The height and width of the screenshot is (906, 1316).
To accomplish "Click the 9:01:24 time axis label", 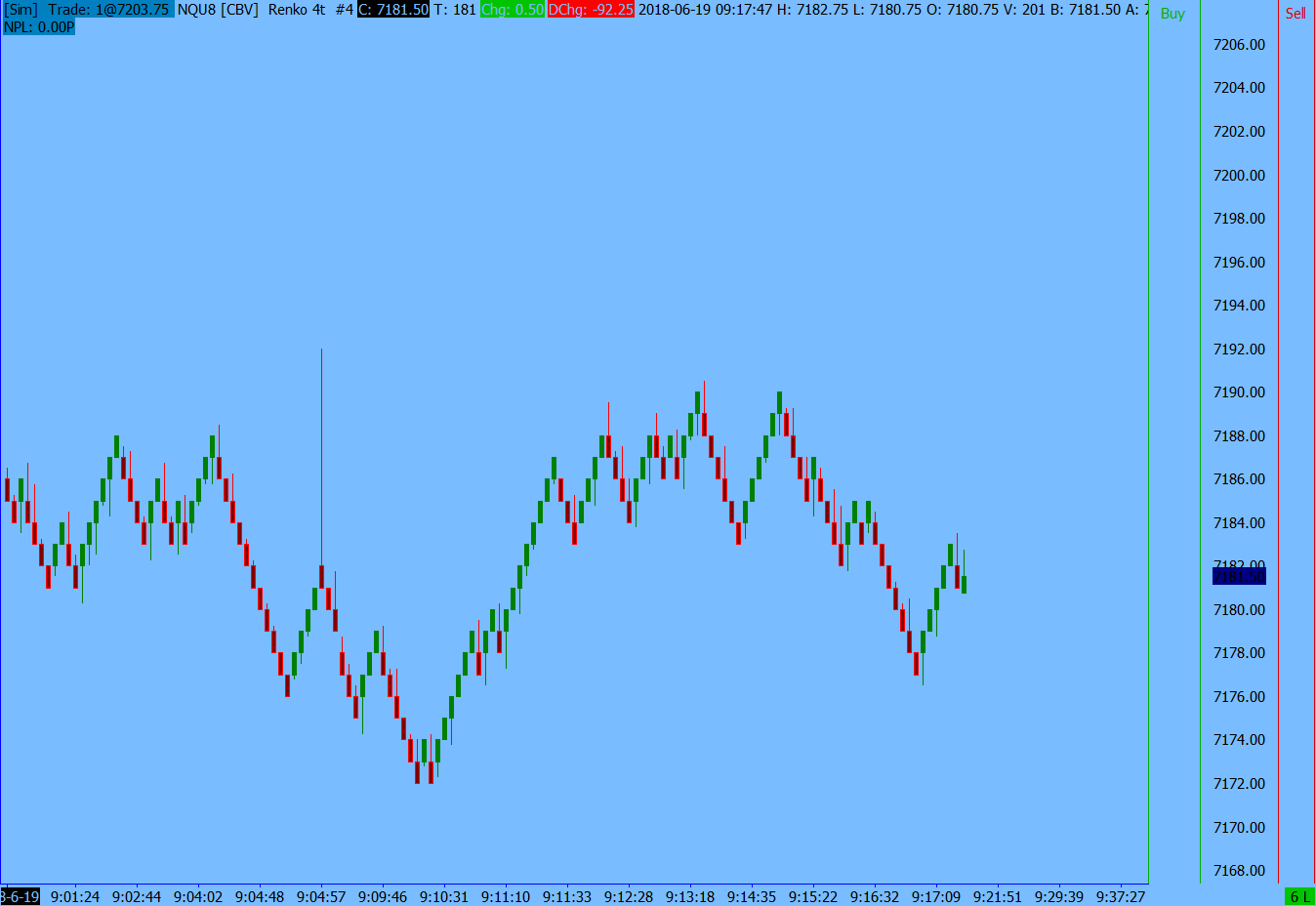I will pyautogui.click(x=75, y=896).
